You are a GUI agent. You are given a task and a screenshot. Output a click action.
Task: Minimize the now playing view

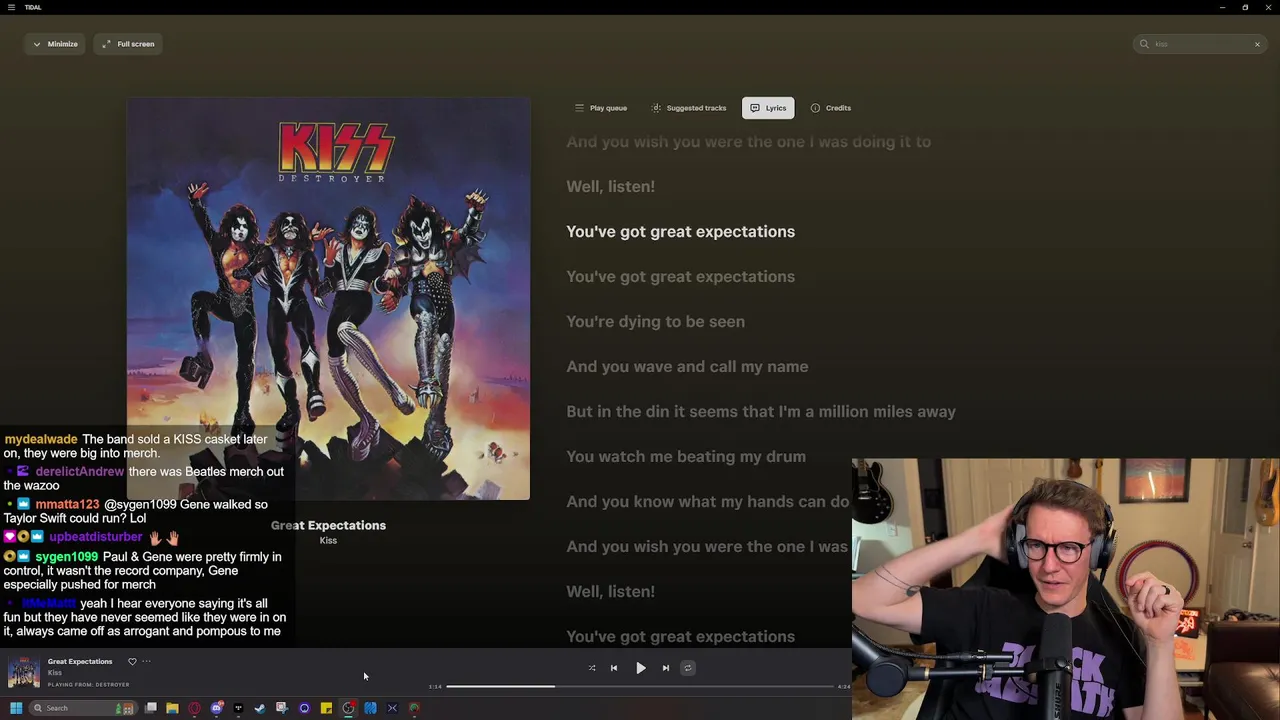click(x=55, y=44)
